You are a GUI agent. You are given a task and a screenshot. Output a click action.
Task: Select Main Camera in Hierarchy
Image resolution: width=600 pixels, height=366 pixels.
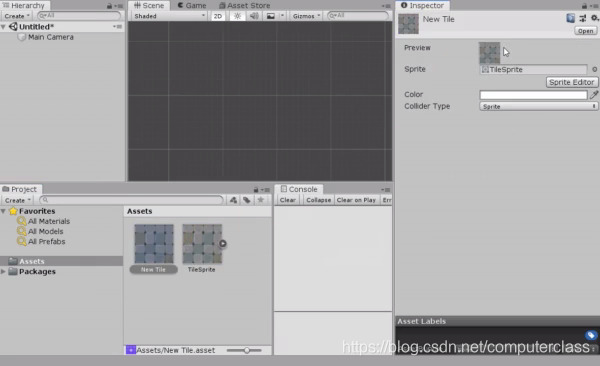click(51, 37)
